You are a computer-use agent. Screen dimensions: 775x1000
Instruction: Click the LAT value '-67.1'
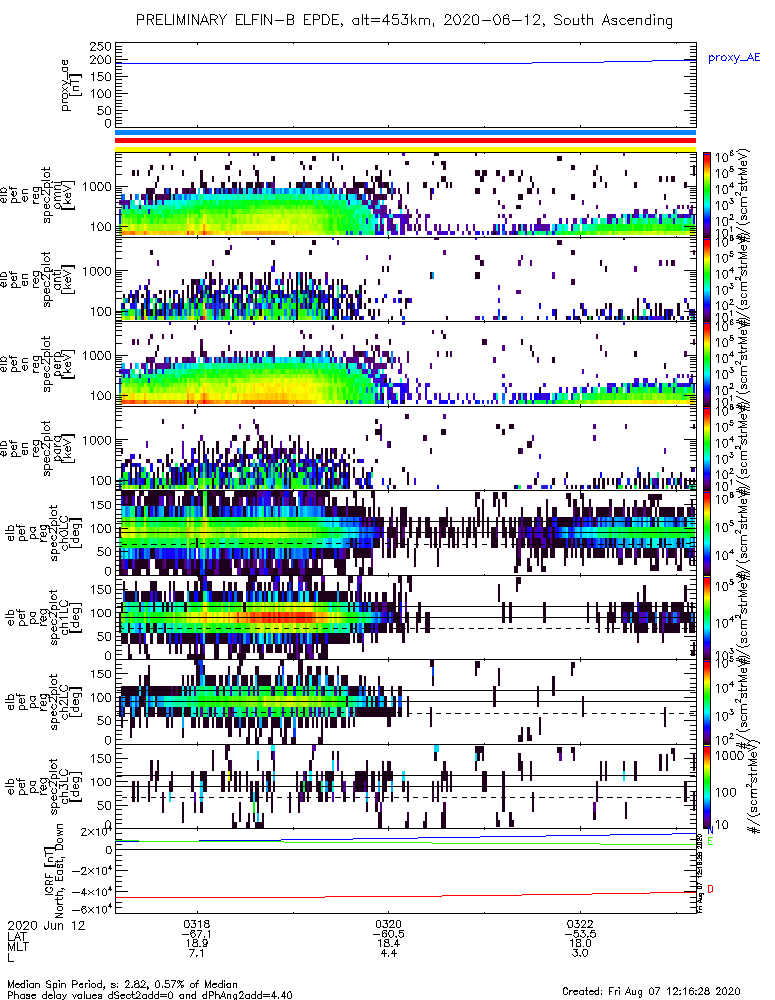coord(197,934)
